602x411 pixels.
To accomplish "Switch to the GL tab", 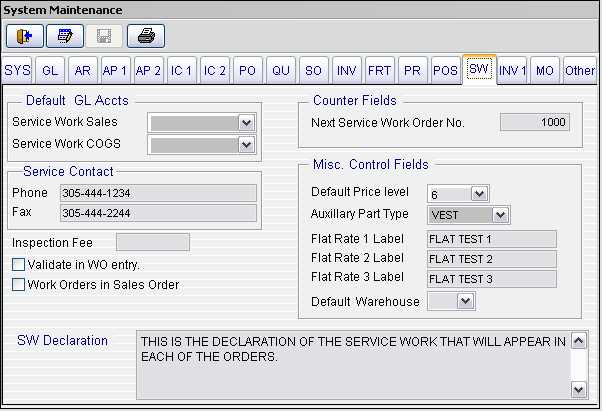I will point(50,71).
